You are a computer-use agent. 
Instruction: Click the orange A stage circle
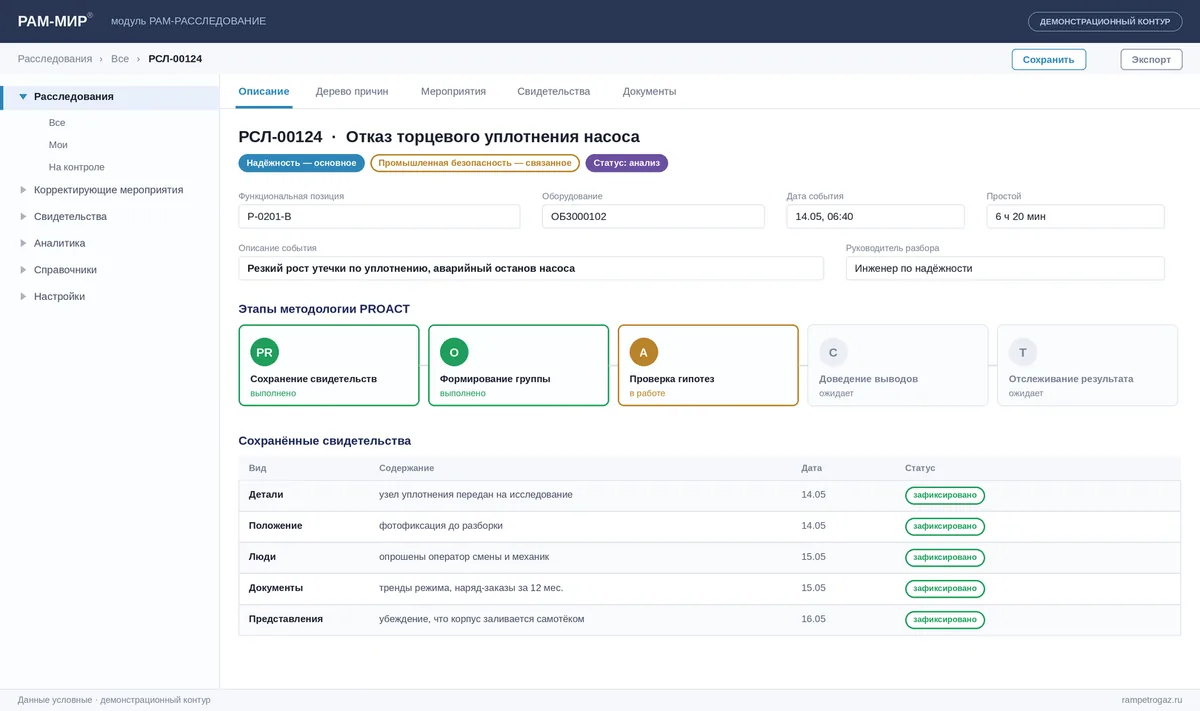643,352
